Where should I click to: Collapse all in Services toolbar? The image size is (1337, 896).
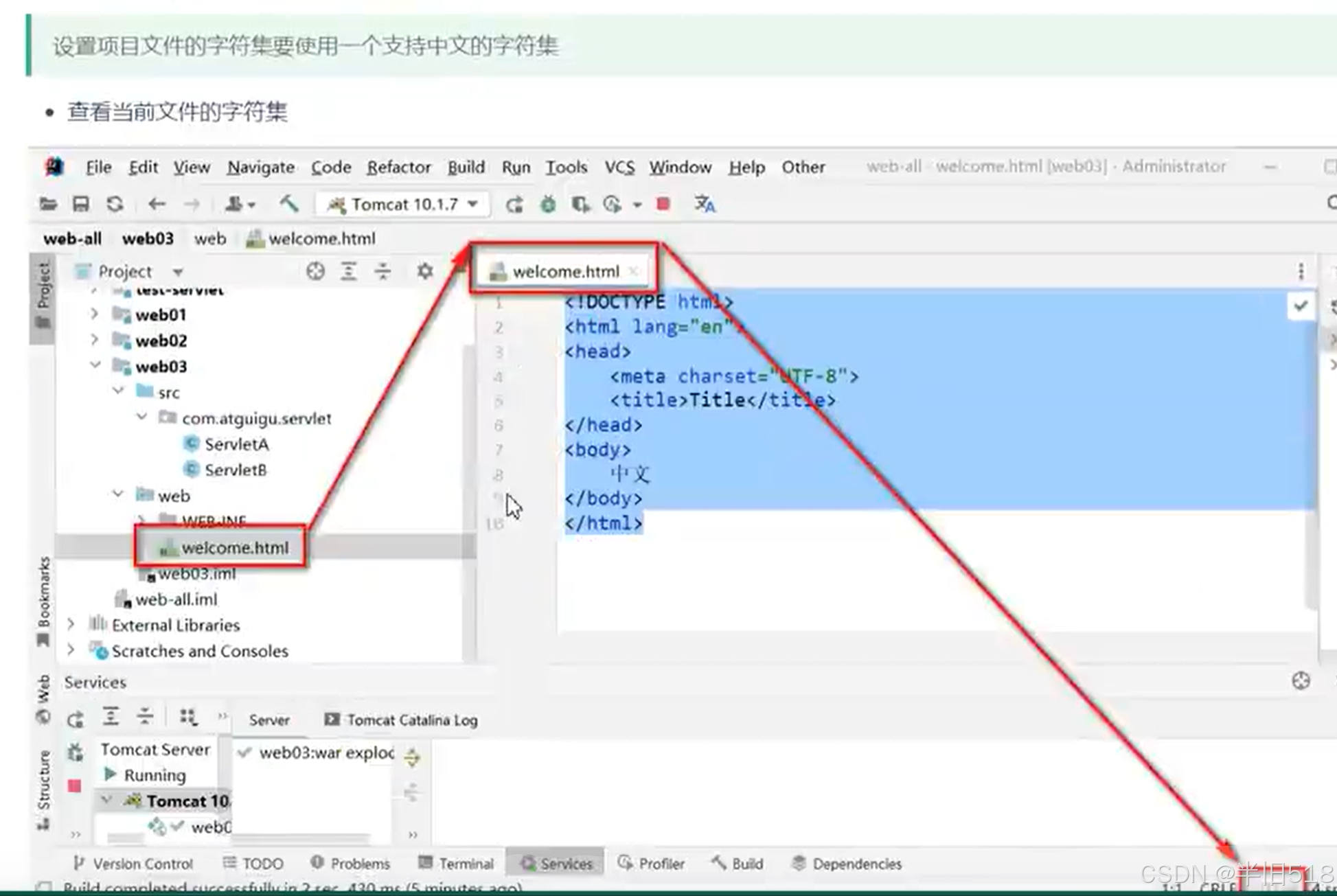coord(145,716)
